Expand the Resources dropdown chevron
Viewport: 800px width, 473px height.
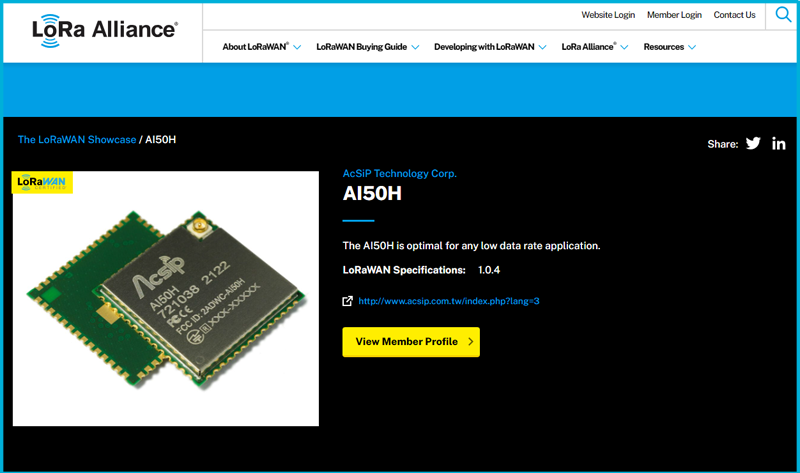tap(692, 47)
